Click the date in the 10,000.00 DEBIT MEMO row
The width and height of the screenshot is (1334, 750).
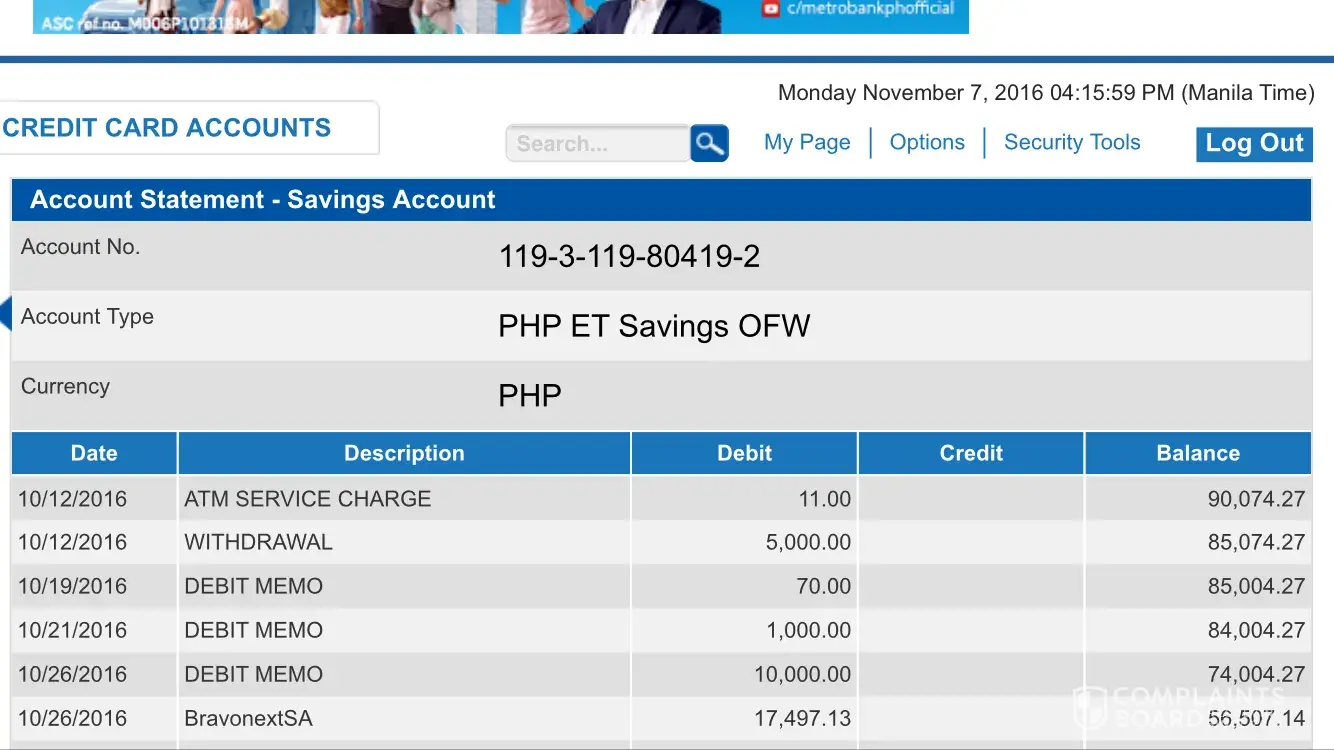coord(72,674)
